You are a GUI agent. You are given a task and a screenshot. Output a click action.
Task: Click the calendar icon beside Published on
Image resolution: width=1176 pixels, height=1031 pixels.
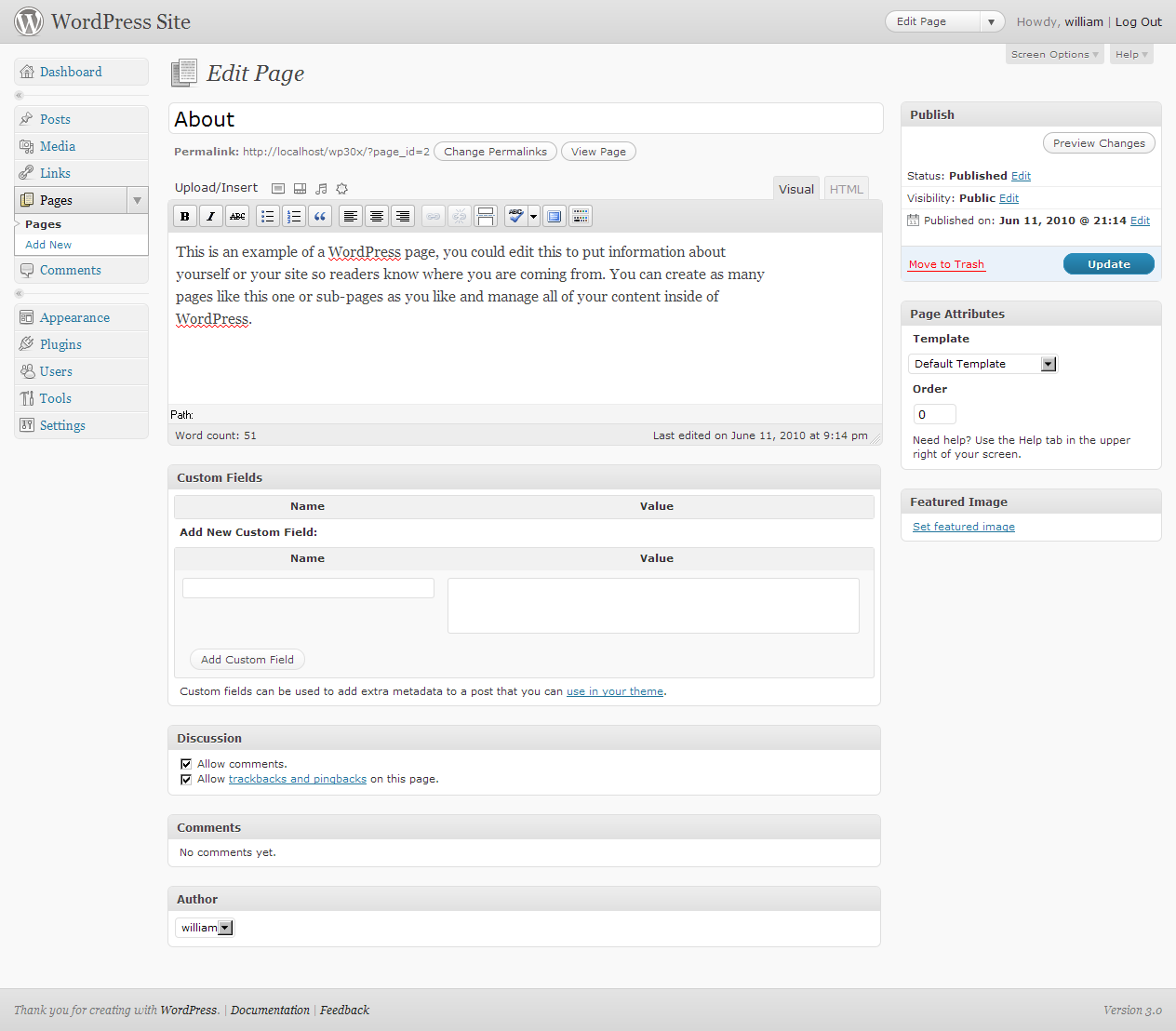point(914,221)
